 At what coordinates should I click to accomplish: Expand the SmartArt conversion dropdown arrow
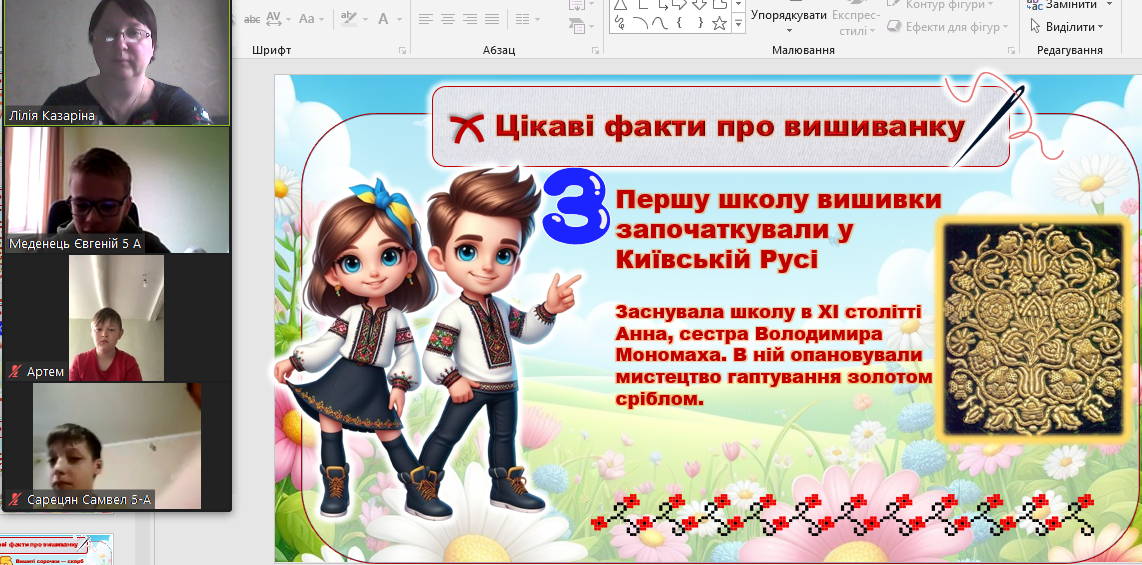click(x=591, y=27)
